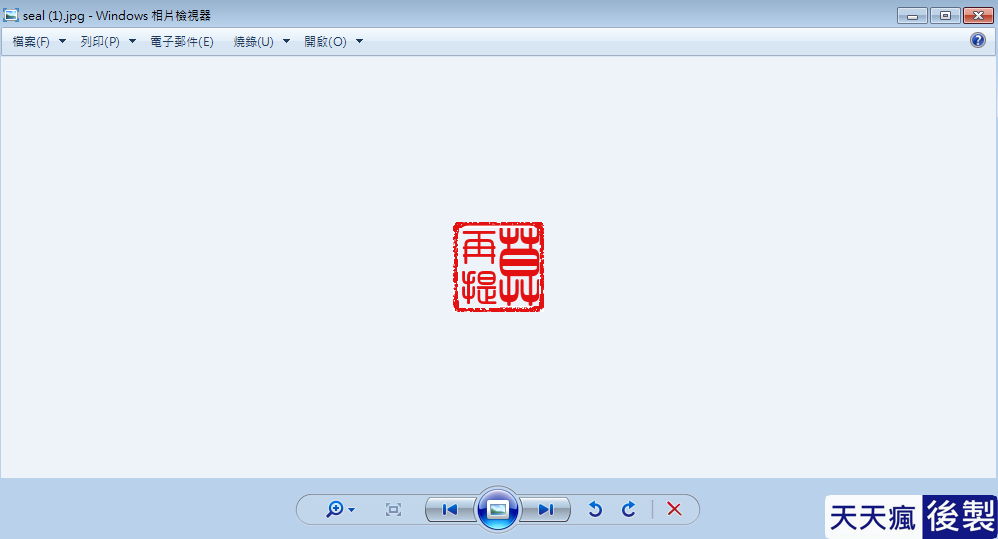Open the 燒錄(U) menu
998x539 pixels.
point(253,41)
